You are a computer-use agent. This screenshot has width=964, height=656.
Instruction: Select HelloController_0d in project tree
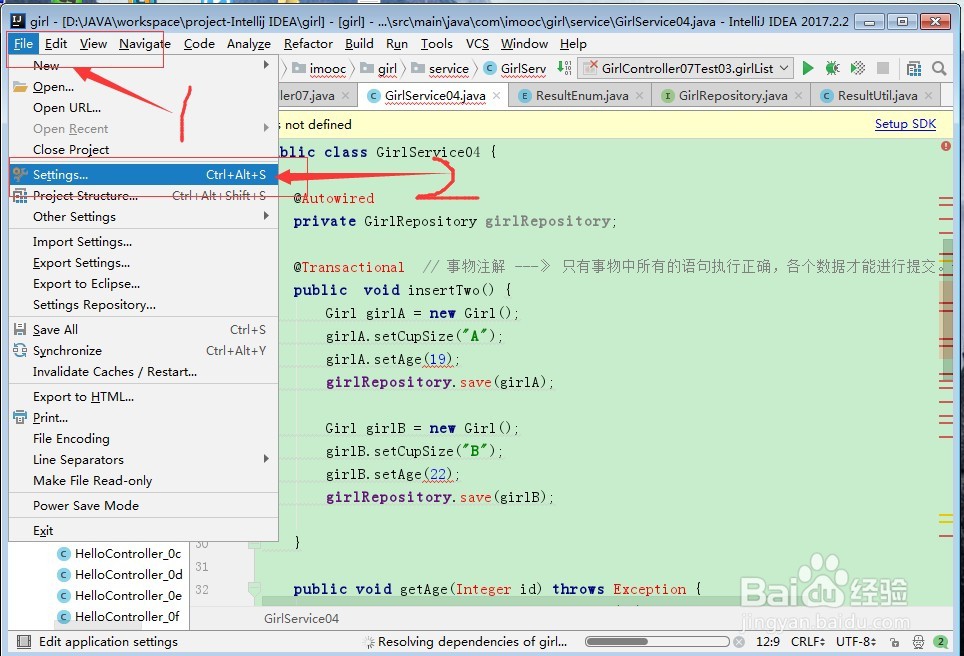coord(120,575)
